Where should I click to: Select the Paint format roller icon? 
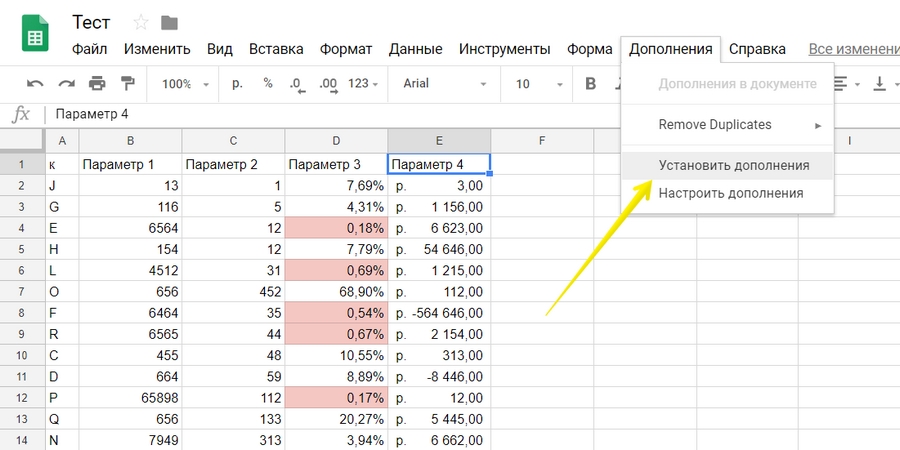tap(127, 84)
